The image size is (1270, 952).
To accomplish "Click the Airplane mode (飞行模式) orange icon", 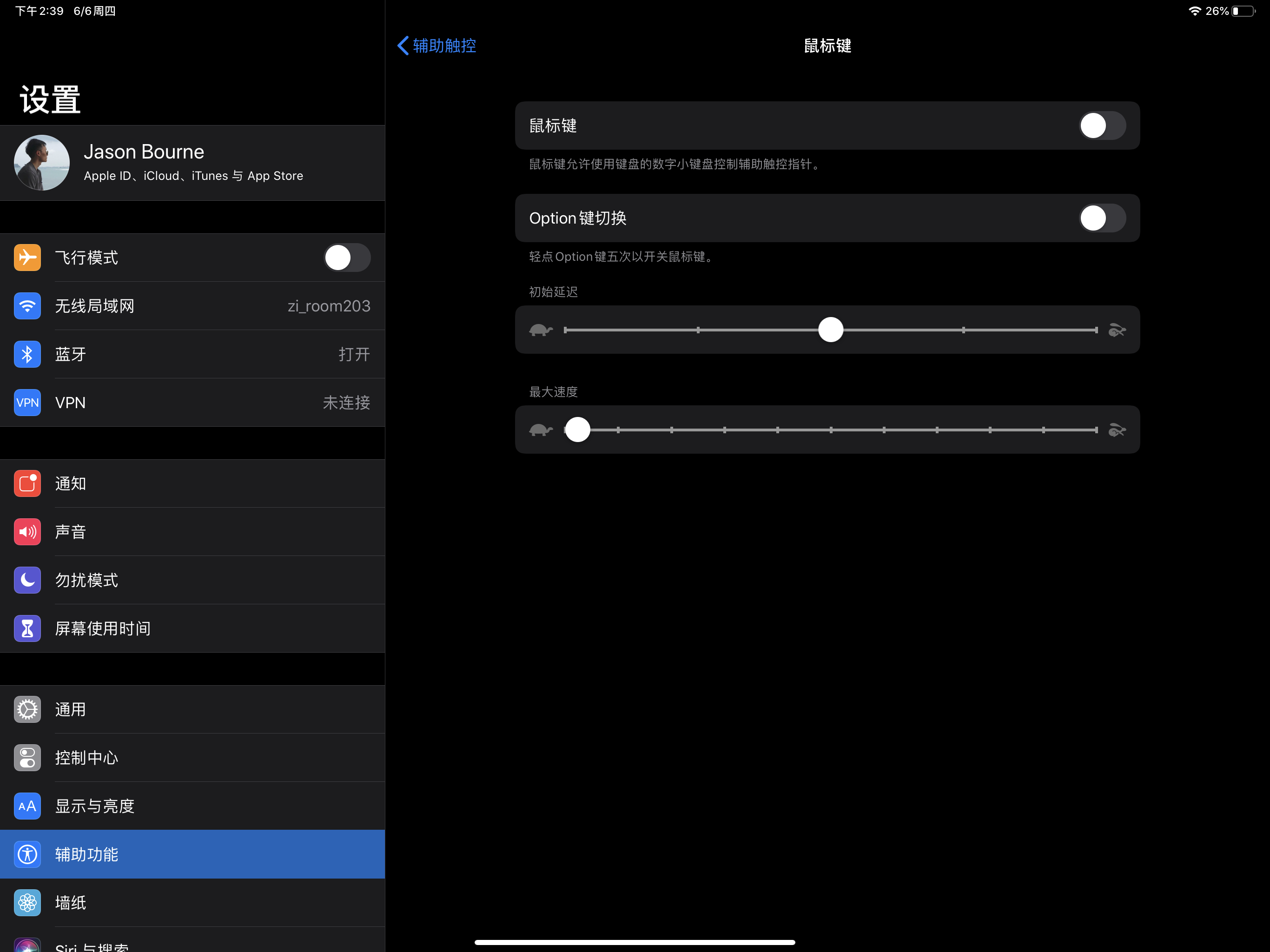I will pyautogui.click(x=27, y=257).
